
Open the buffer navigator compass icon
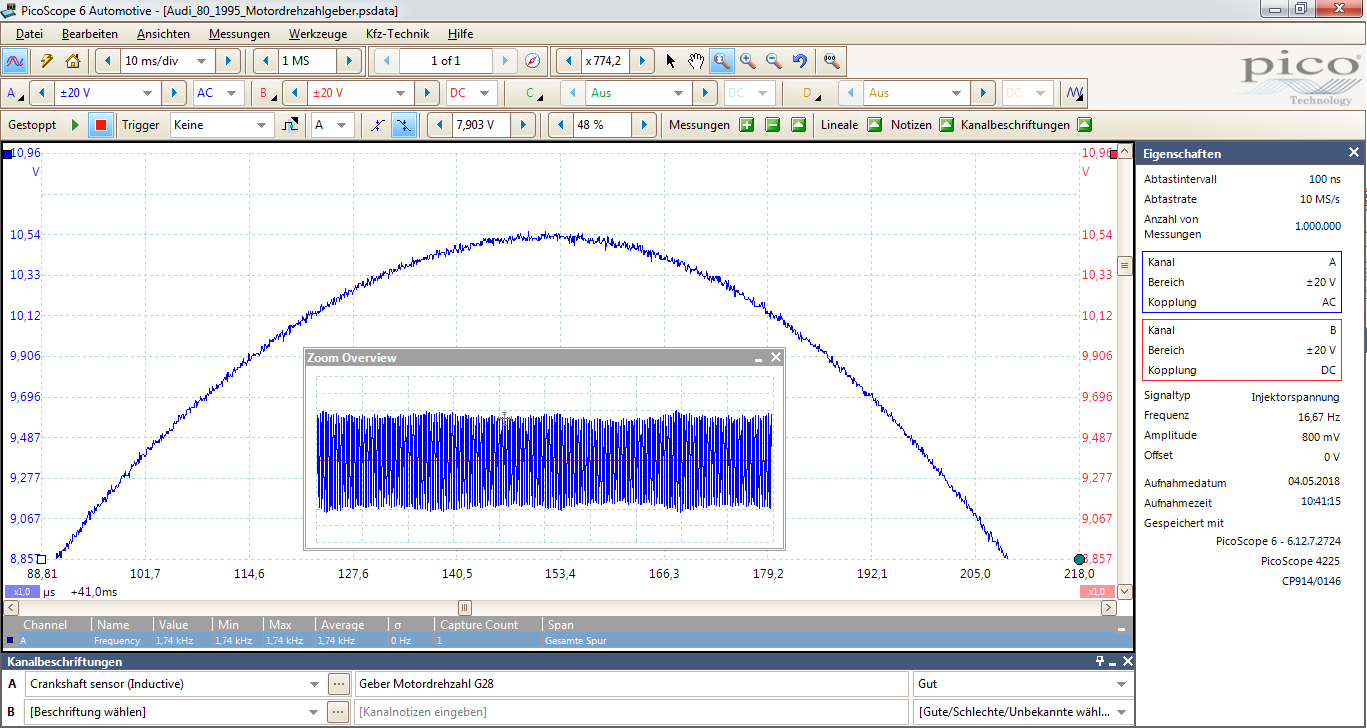533,61
